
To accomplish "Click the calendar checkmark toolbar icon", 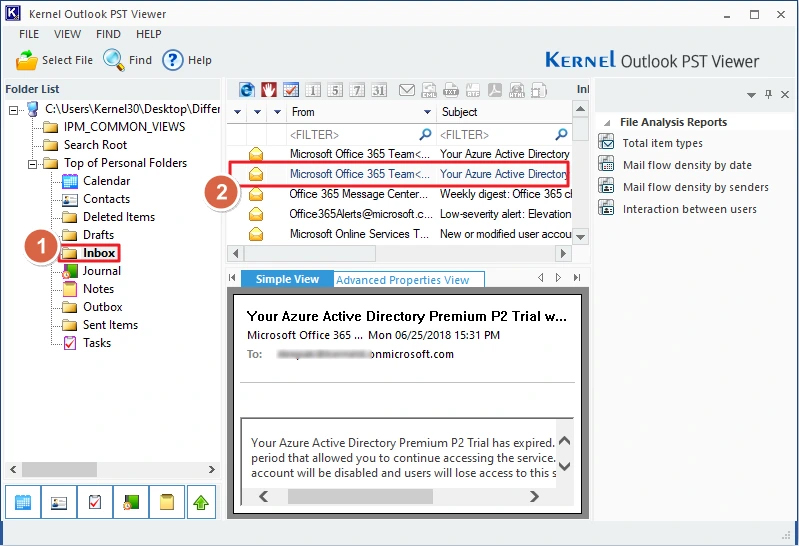I will coord(291,90).
